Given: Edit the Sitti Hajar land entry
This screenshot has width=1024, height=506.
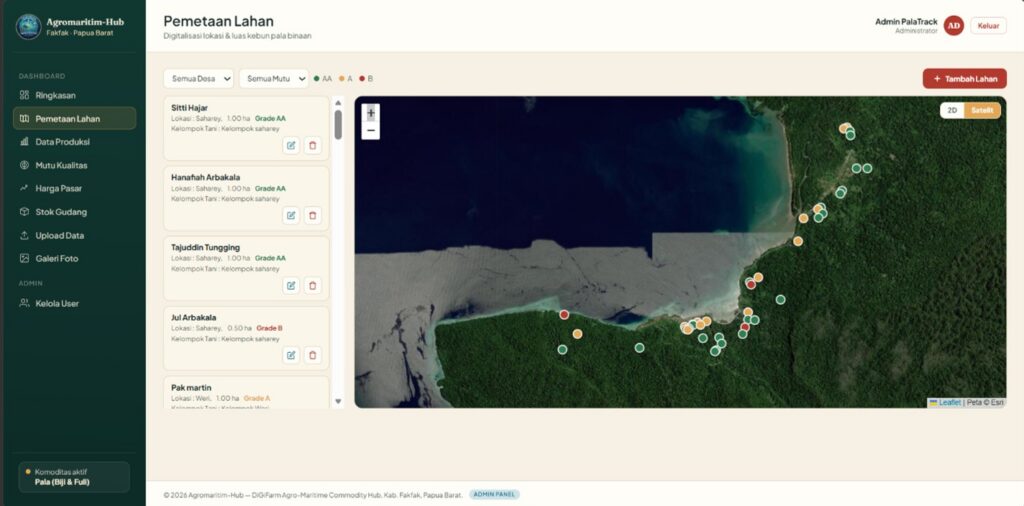Looking at the screenshot, I should pyautogui.click(x=291, y=145).
